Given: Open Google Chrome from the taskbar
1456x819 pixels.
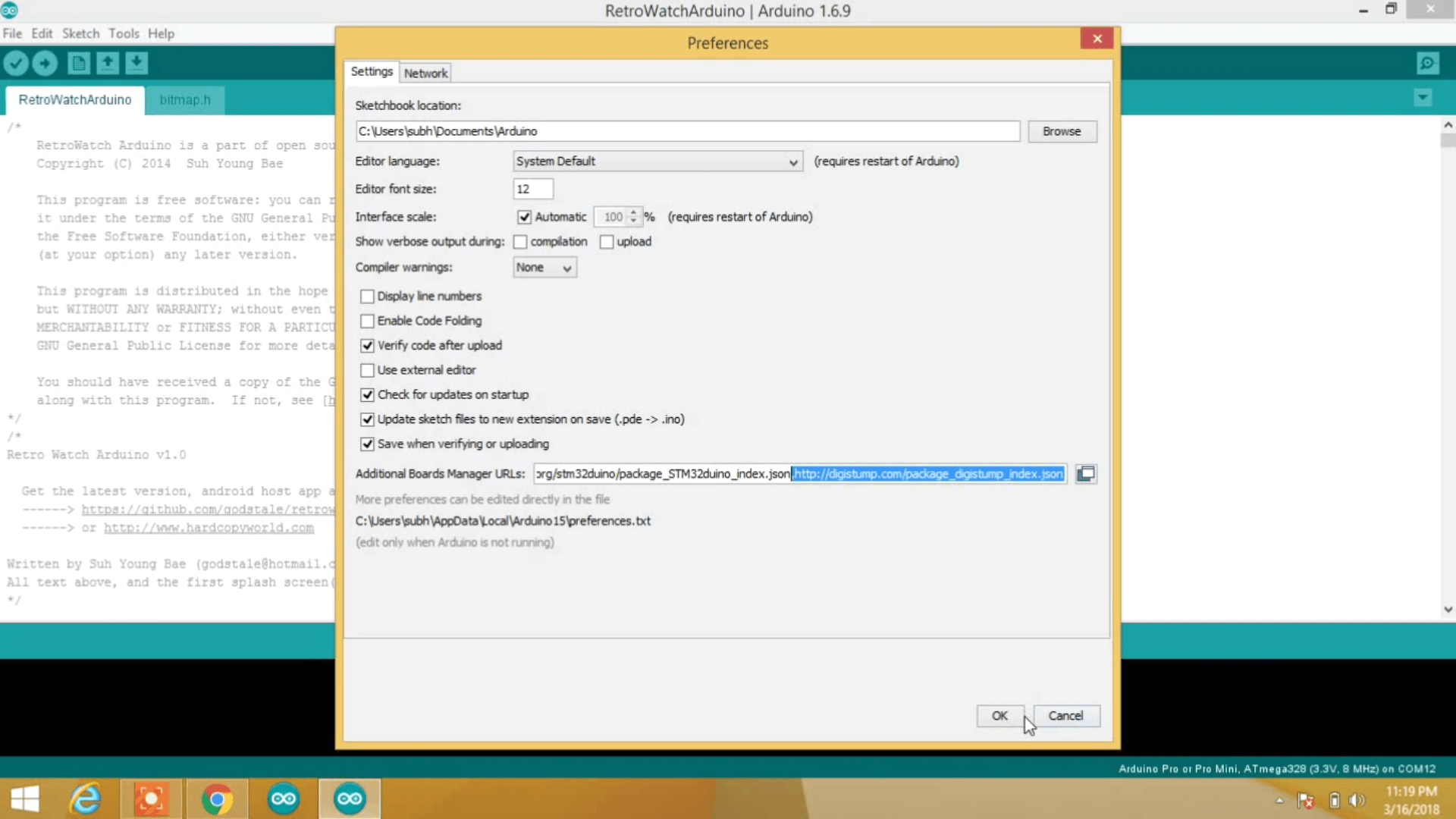Looking at the screenshot, I should click(217, 799).
